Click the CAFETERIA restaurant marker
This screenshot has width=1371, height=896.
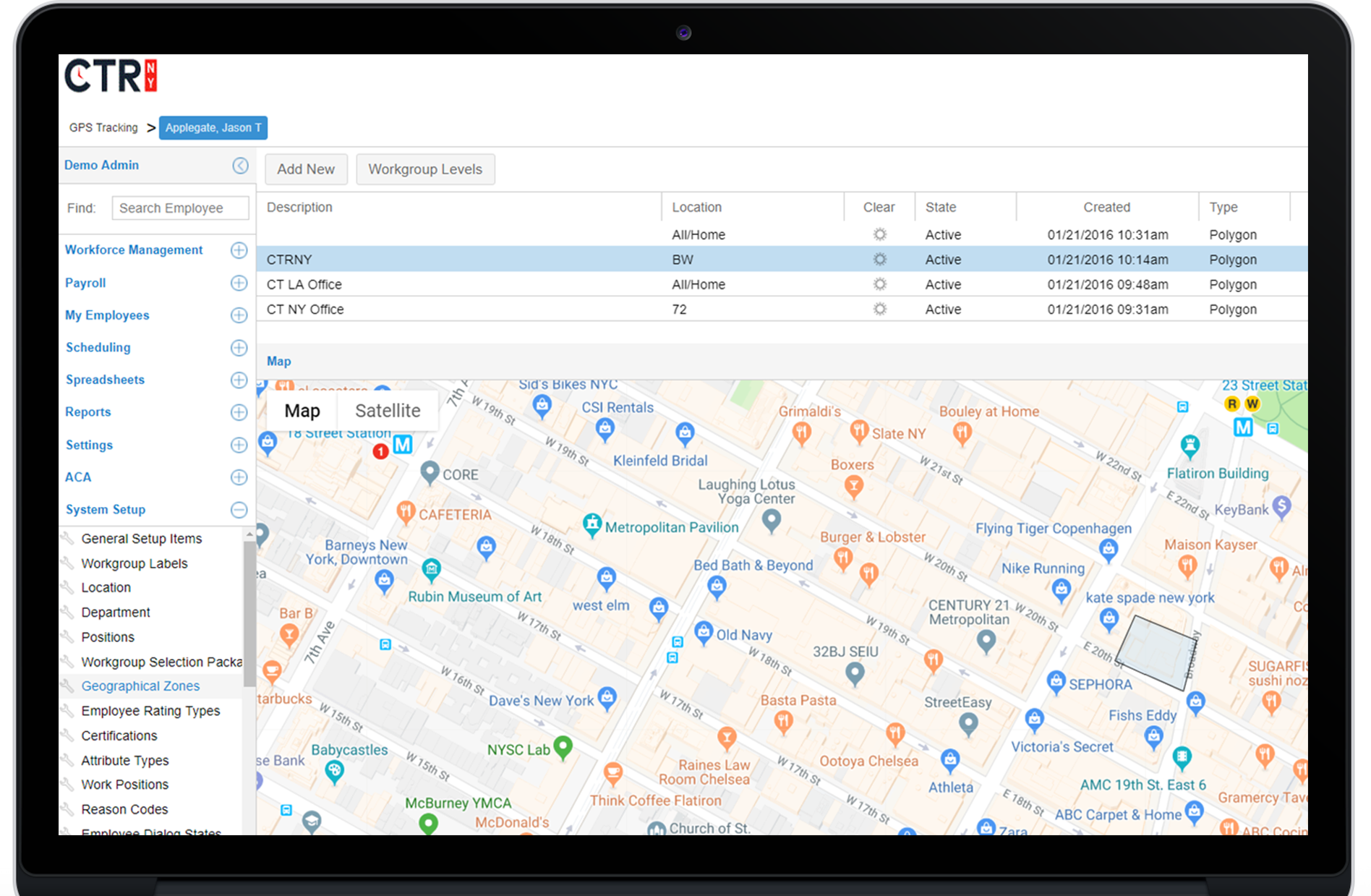point(406,512)
